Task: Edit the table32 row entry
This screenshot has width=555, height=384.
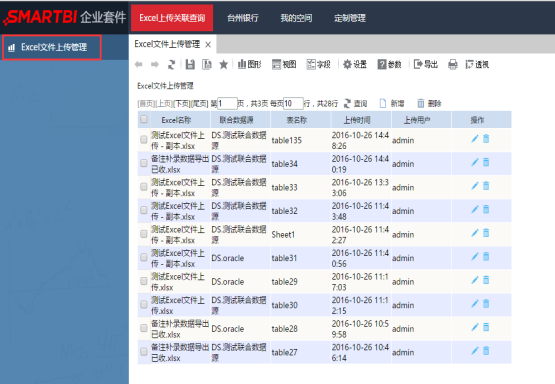Action: 475,210
